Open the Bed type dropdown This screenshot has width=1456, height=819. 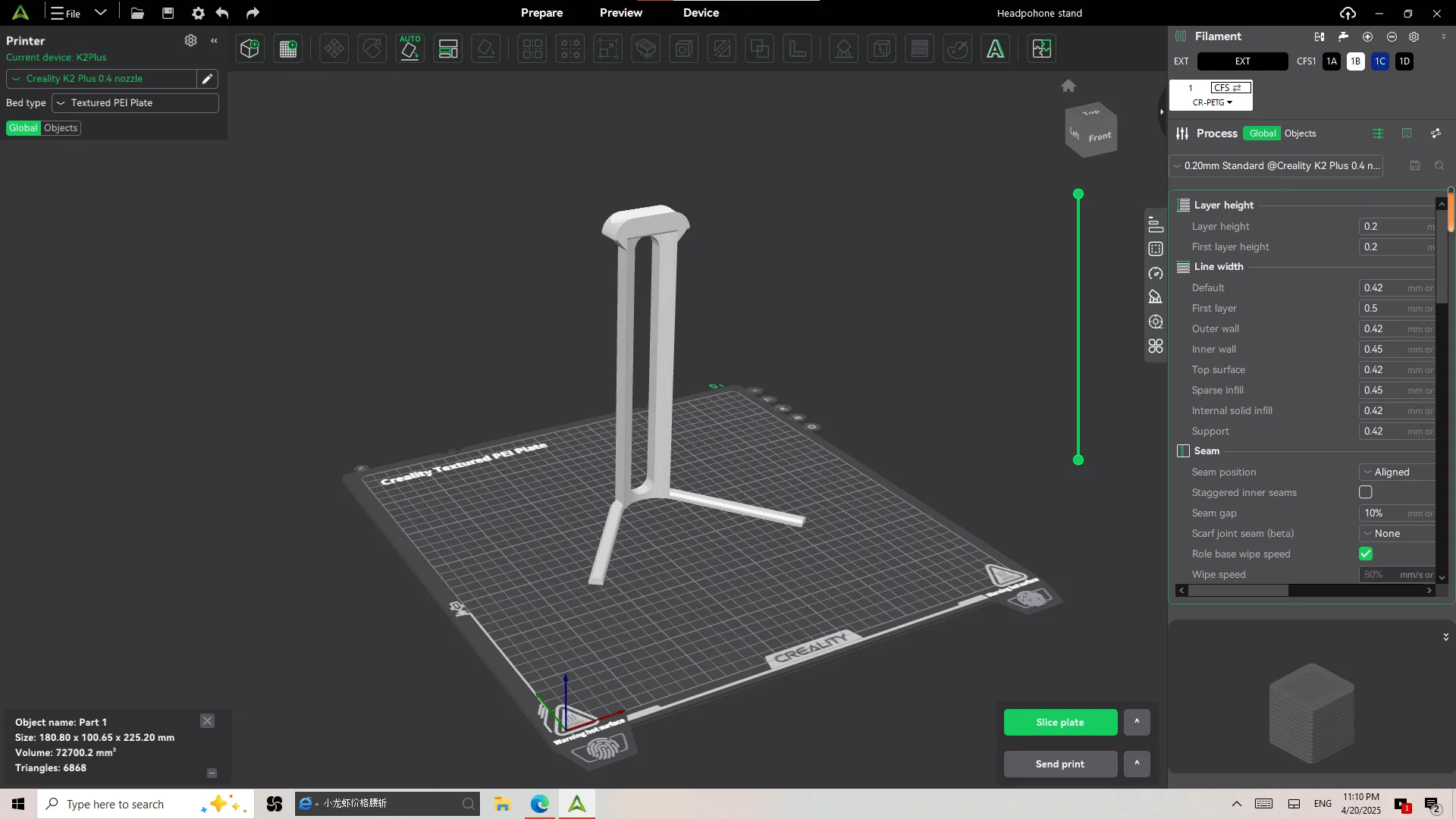click(135, 103)
